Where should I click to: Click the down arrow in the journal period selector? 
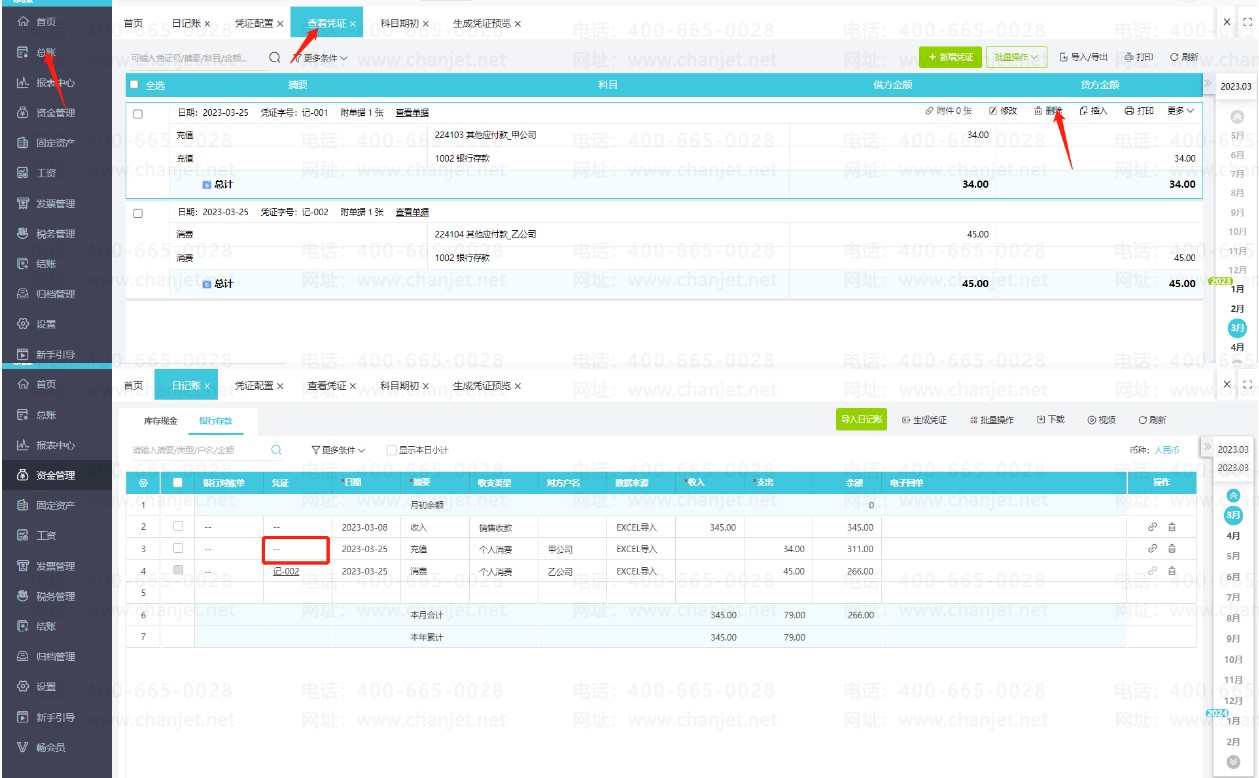pos(1233,762)
